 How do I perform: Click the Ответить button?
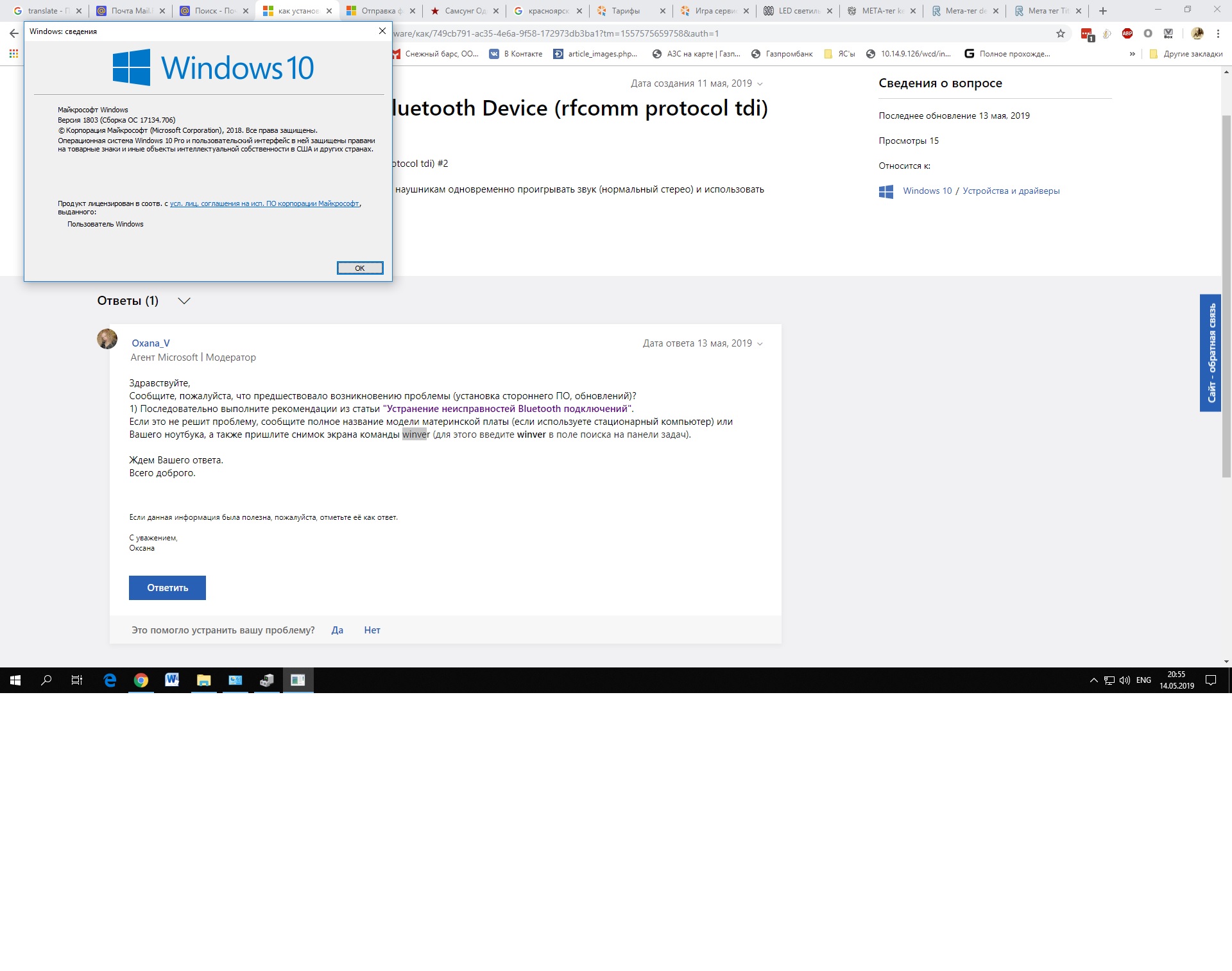click(x=167, y=588)
